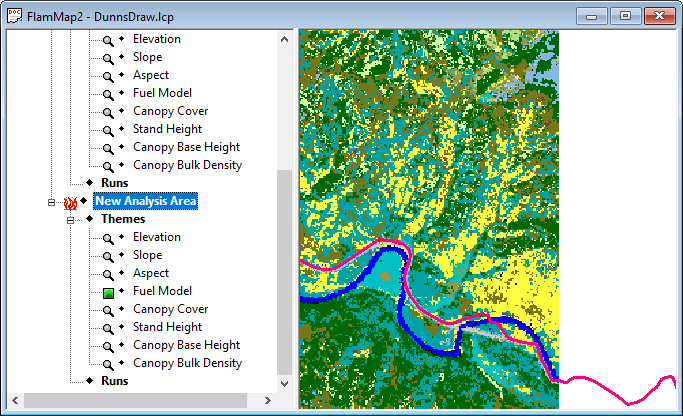Select lower Stand Height theme label

(x=167, y=327)
